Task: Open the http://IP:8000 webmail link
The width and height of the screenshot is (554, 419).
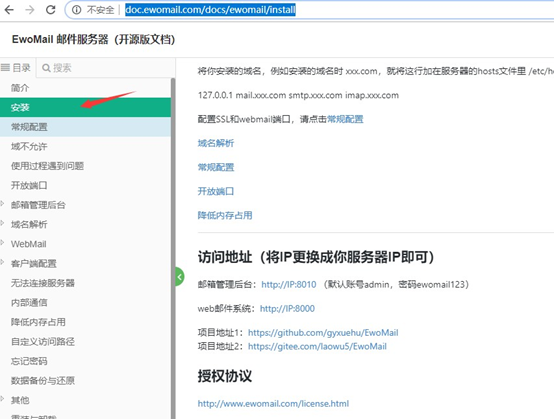Action: [x=287, y=308]
